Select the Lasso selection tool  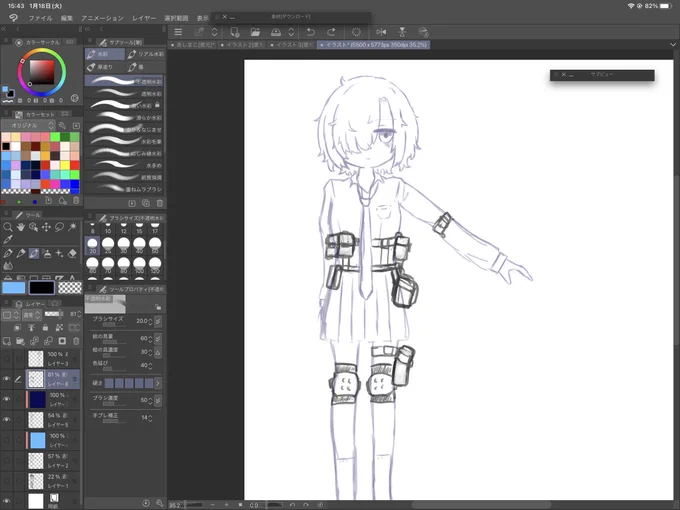pyautogui.click(x=59, y=227)
